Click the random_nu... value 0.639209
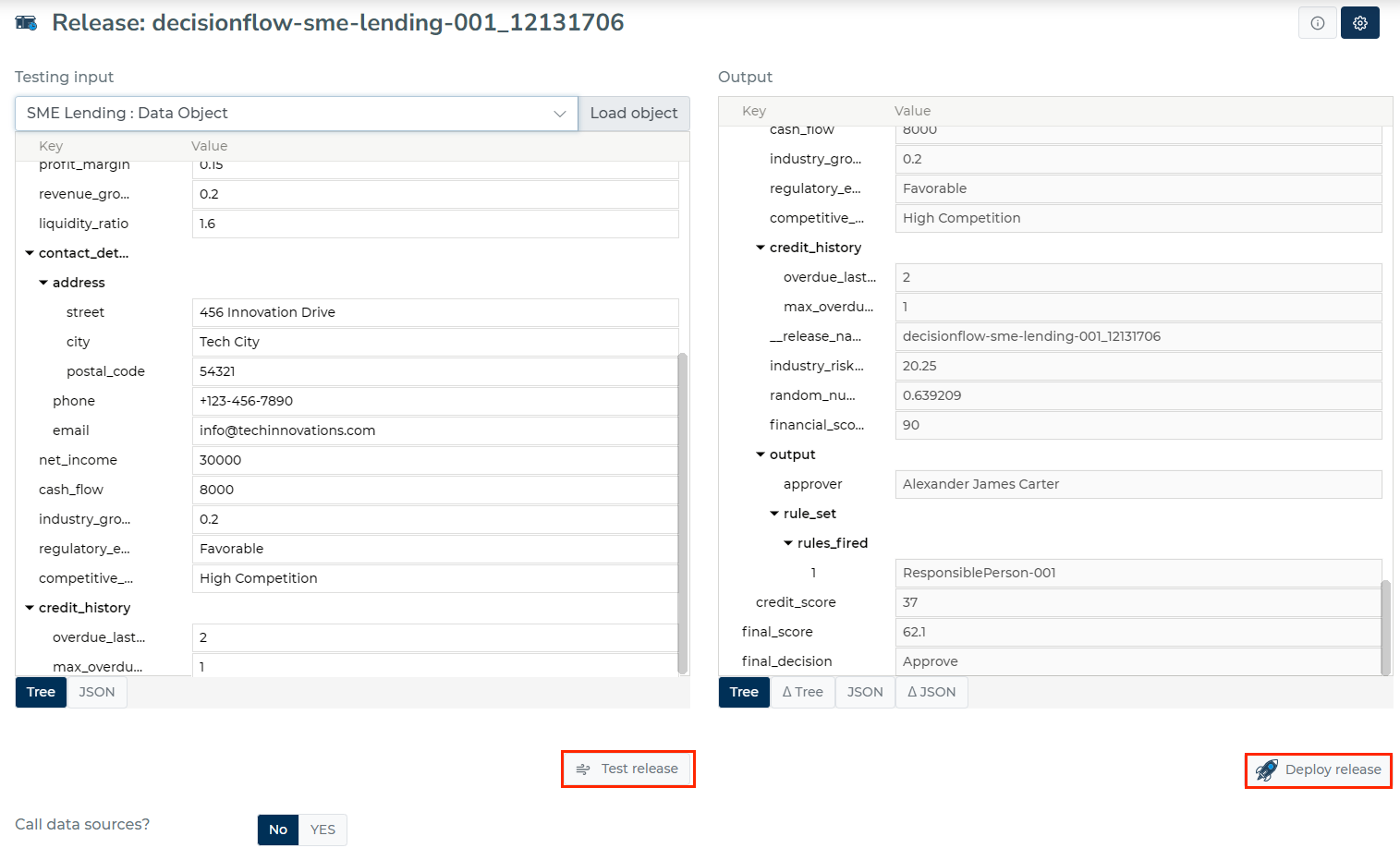 click(x=1138, y=395)
